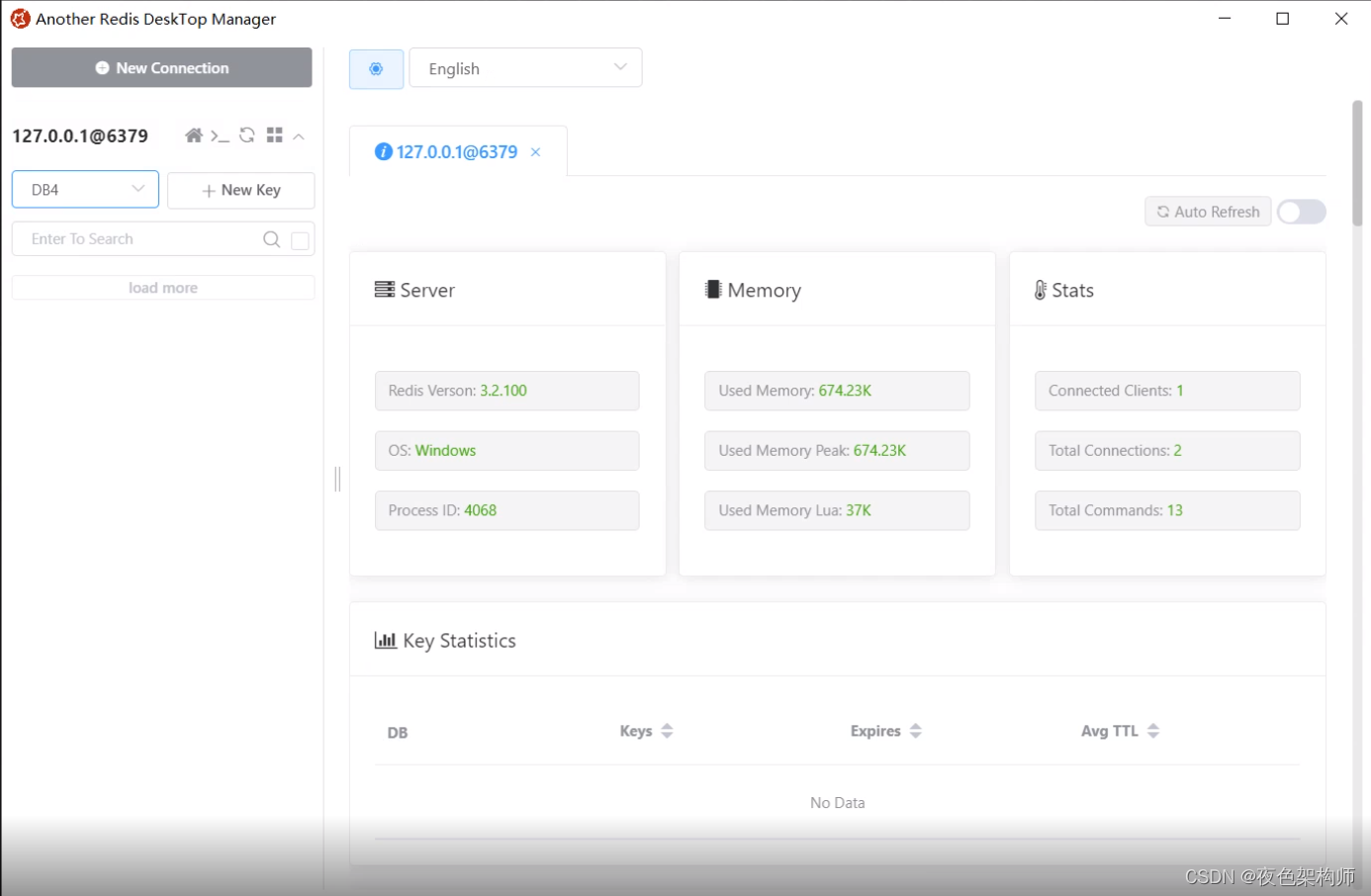Open the home icon for 127.0.0.1@6379
Viewport: 1371px width, 896px height.
[x=194, y=135]
